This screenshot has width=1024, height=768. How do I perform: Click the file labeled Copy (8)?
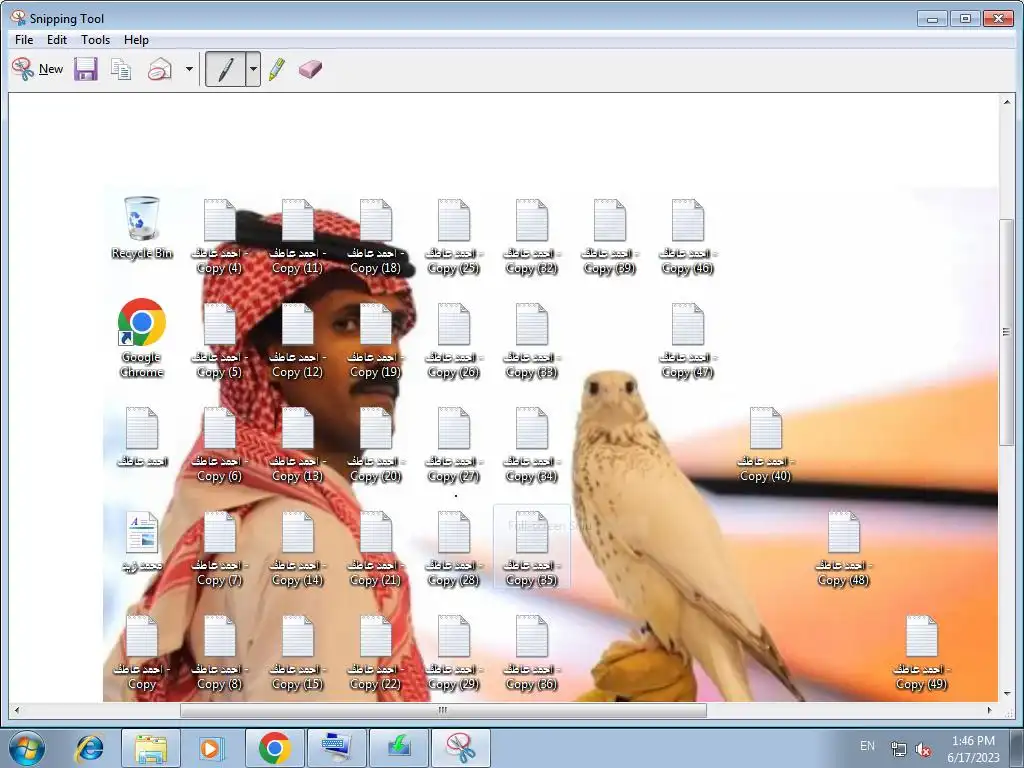[x=219, y=651]
